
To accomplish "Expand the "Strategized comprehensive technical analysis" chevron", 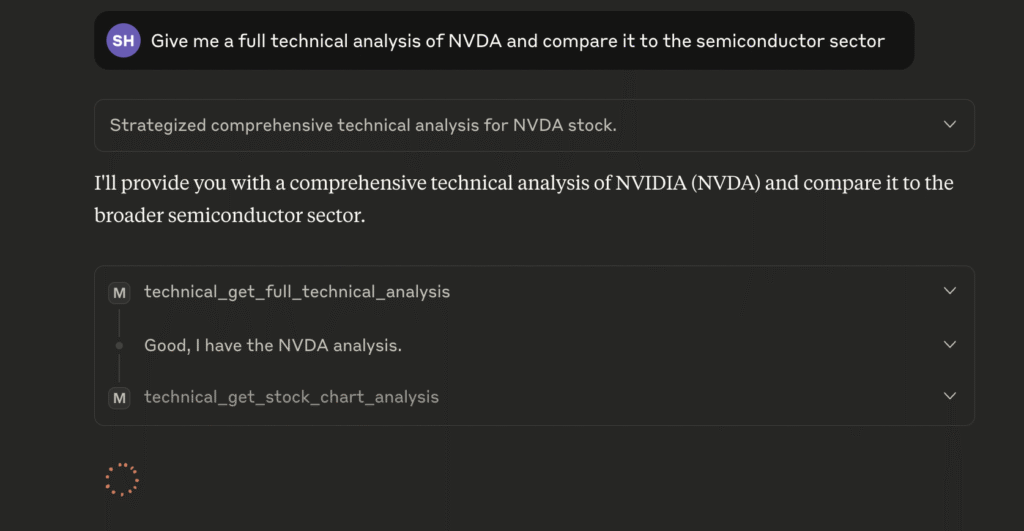I will [x=950, y=124].
